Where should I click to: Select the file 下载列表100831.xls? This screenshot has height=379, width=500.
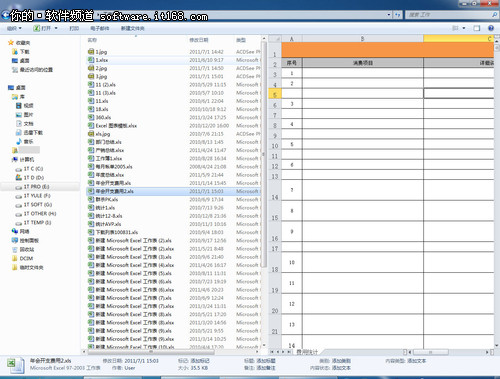pyautogui.click(x=113, y=232)
